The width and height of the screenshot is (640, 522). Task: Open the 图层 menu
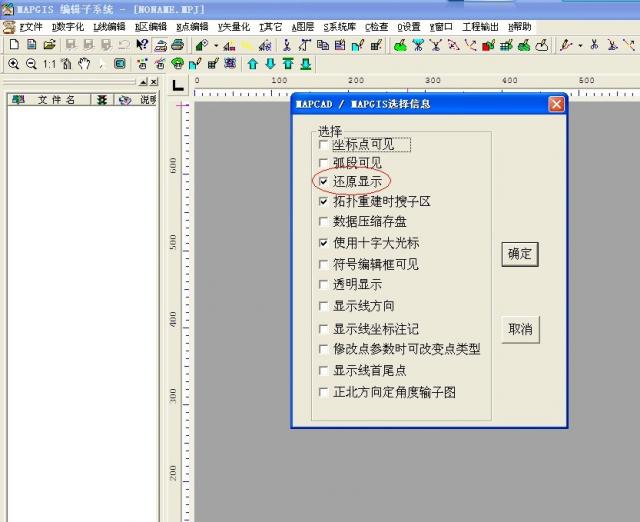pyautogui.click(x=302, y=27)
